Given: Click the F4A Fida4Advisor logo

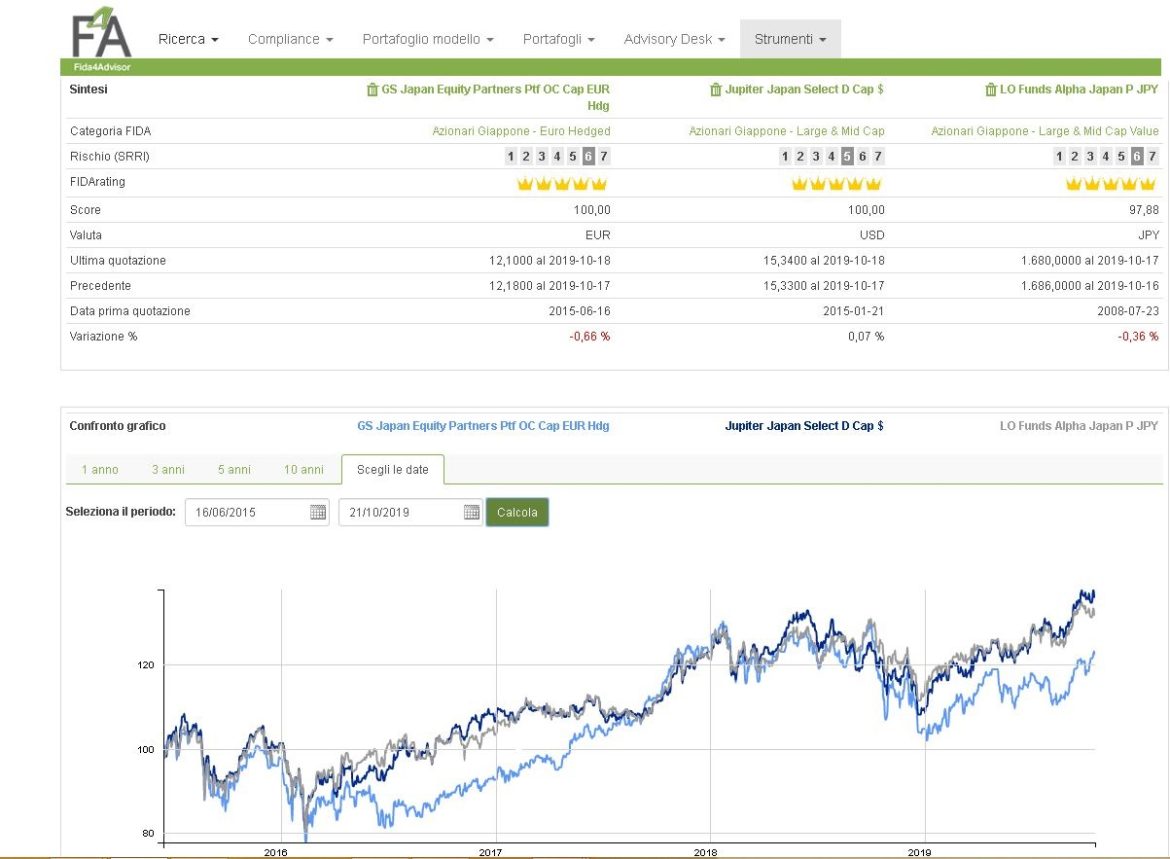Looking at the screenshot, I should pyautogui.click(x=101, y=39).
